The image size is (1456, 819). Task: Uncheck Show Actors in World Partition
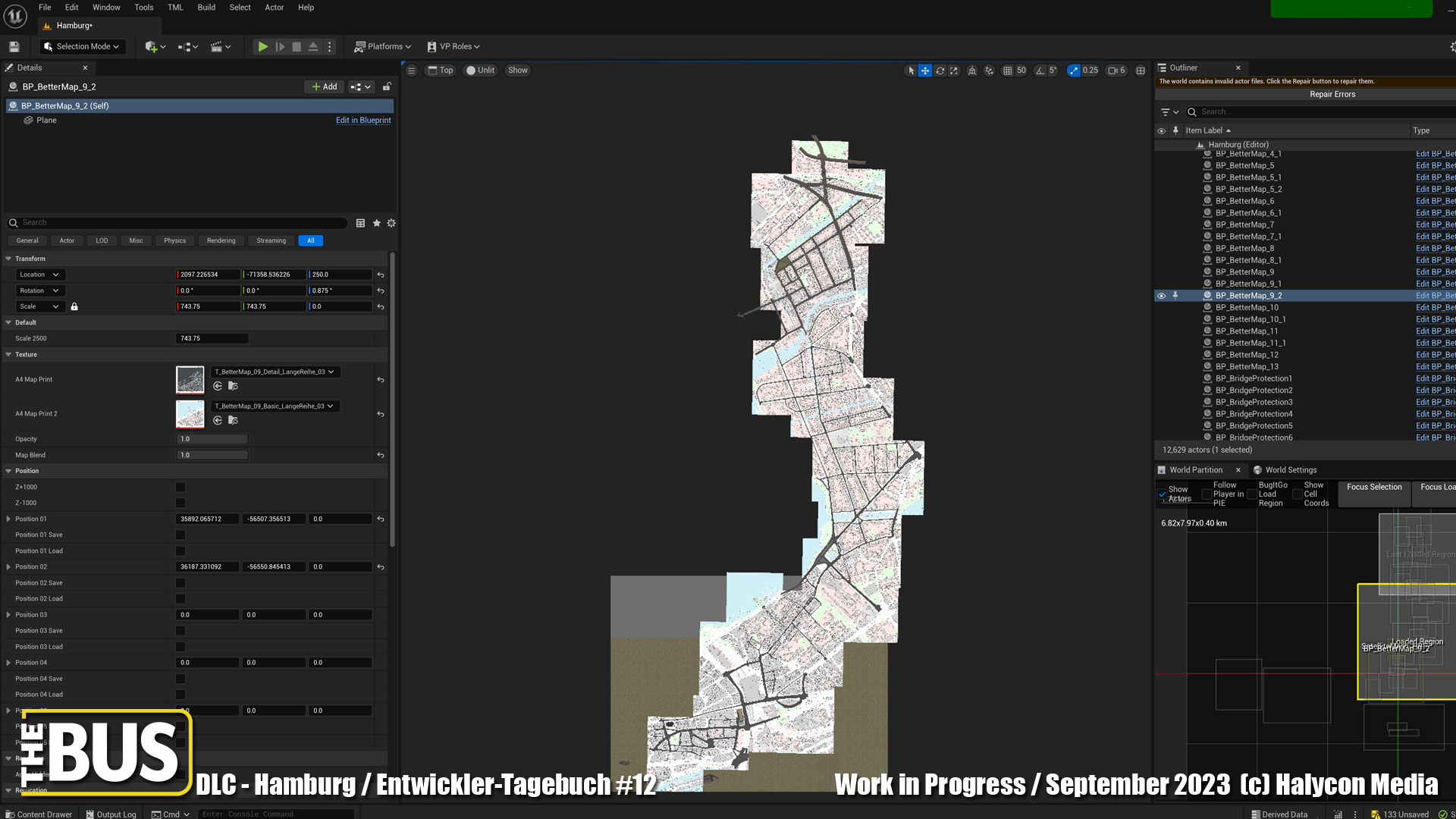tap(1162, 494)
